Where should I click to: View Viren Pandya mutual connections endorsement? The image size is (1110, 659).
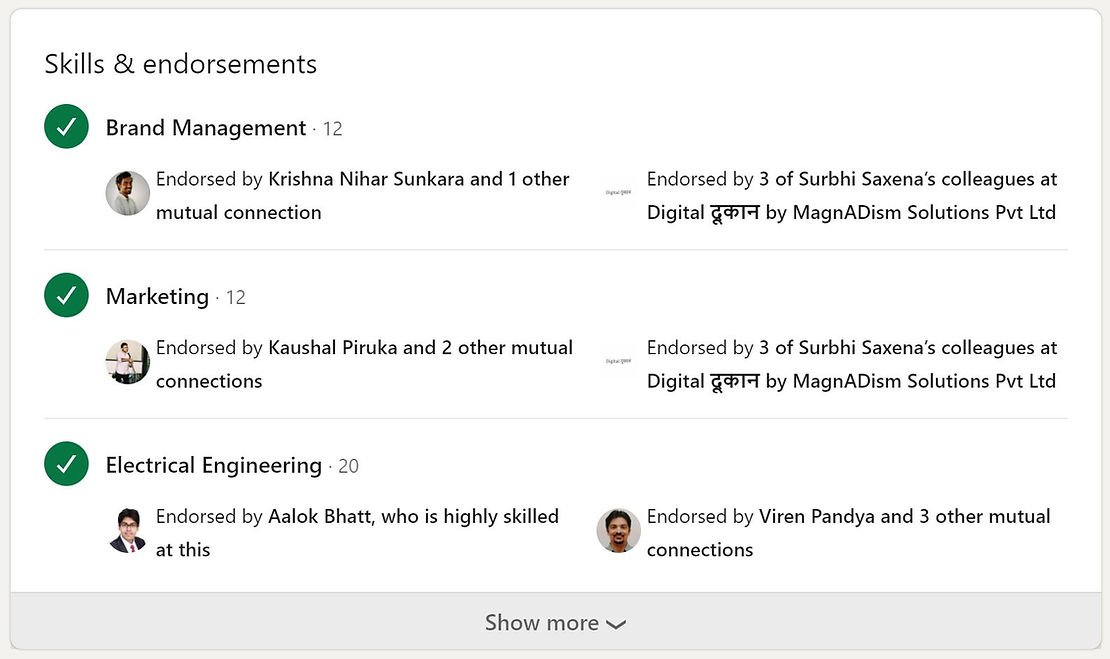click(x=848, y=532)
